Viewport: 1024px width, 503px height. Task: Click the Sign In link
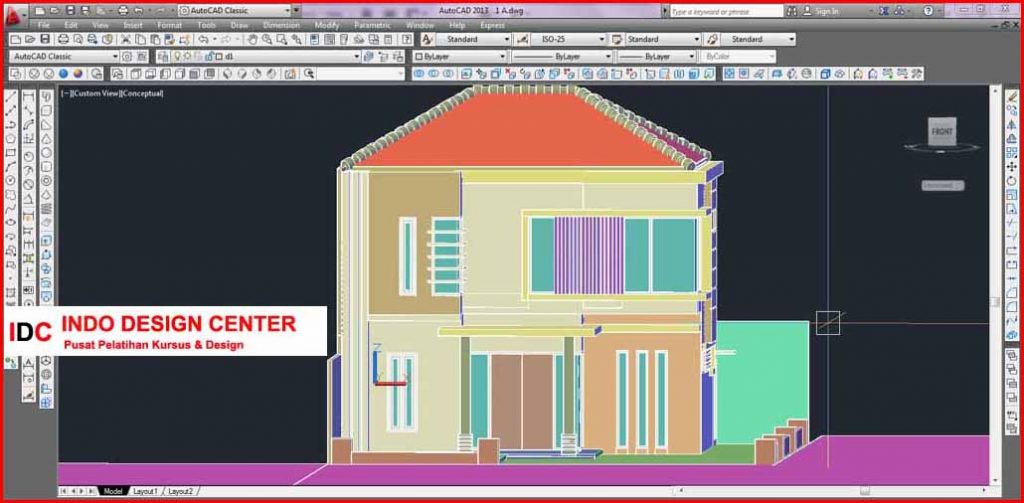pos(825,11)
